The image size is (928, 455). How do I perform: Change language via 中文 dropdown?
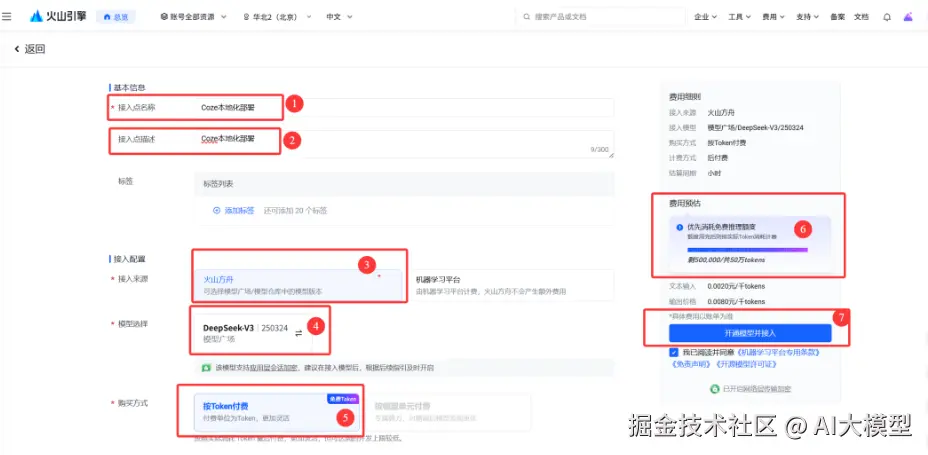339,17
